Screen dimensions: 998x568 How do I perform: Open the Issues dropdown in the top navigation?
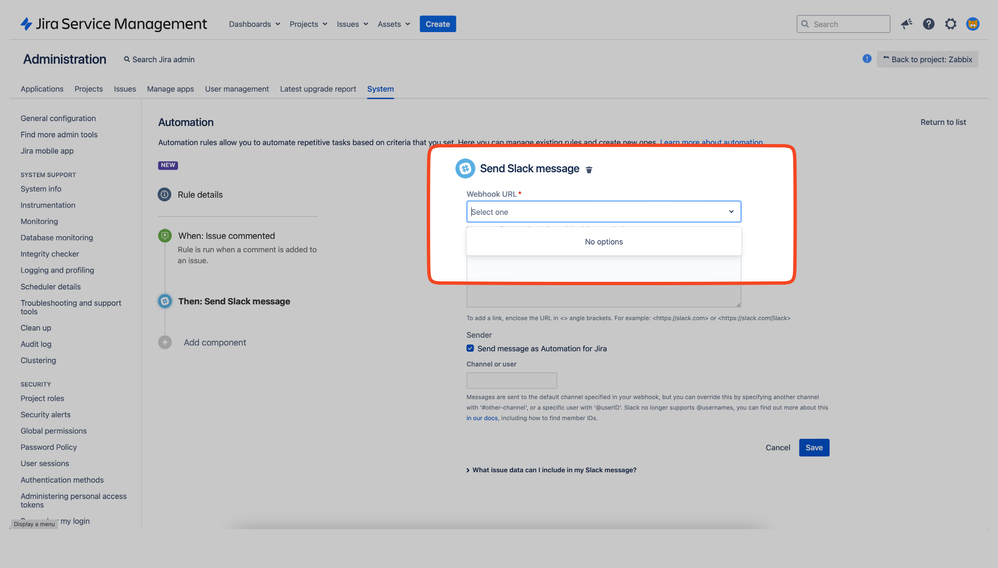(x=352, y=24)
